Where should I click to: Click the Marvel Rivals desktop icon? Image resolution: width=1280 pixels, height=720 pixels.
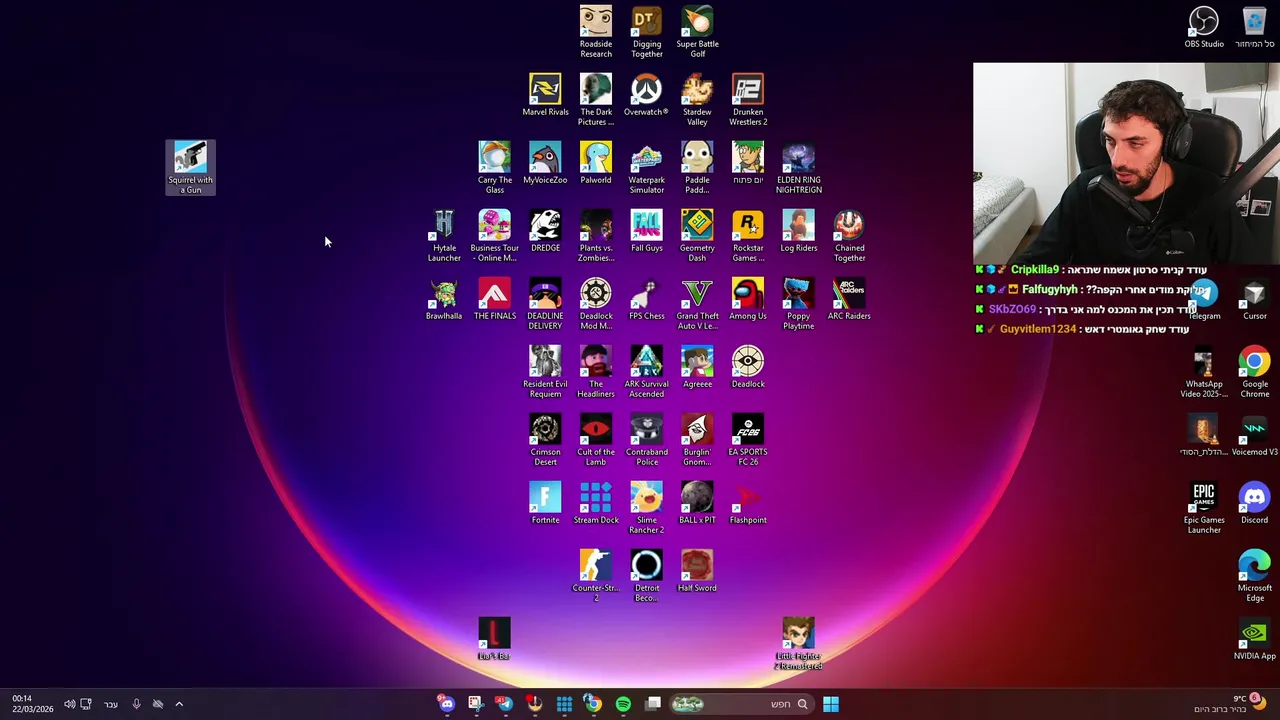coord(545,95)
